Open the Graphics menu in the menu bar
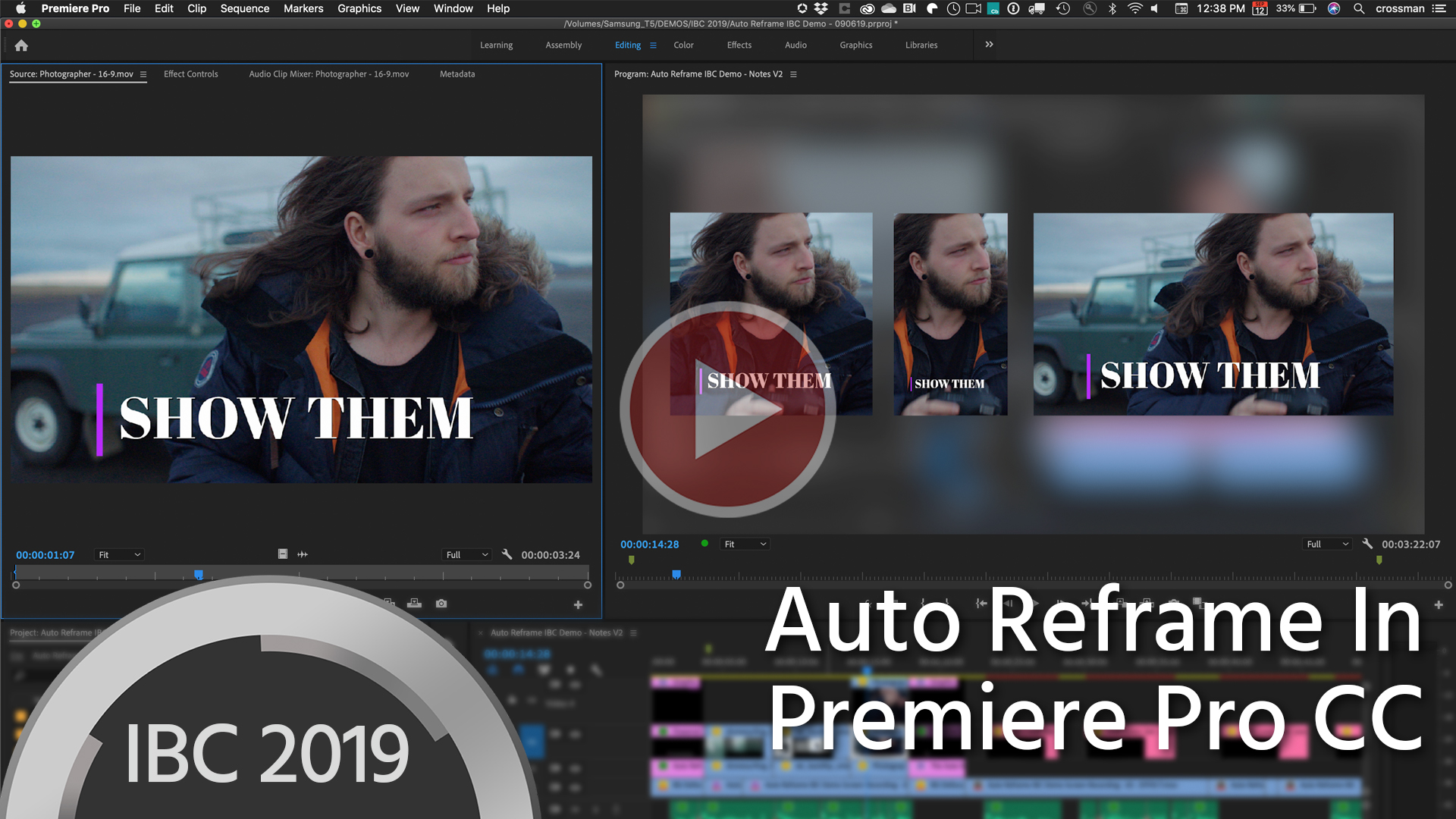The image size is (1456, 819). 359,8
